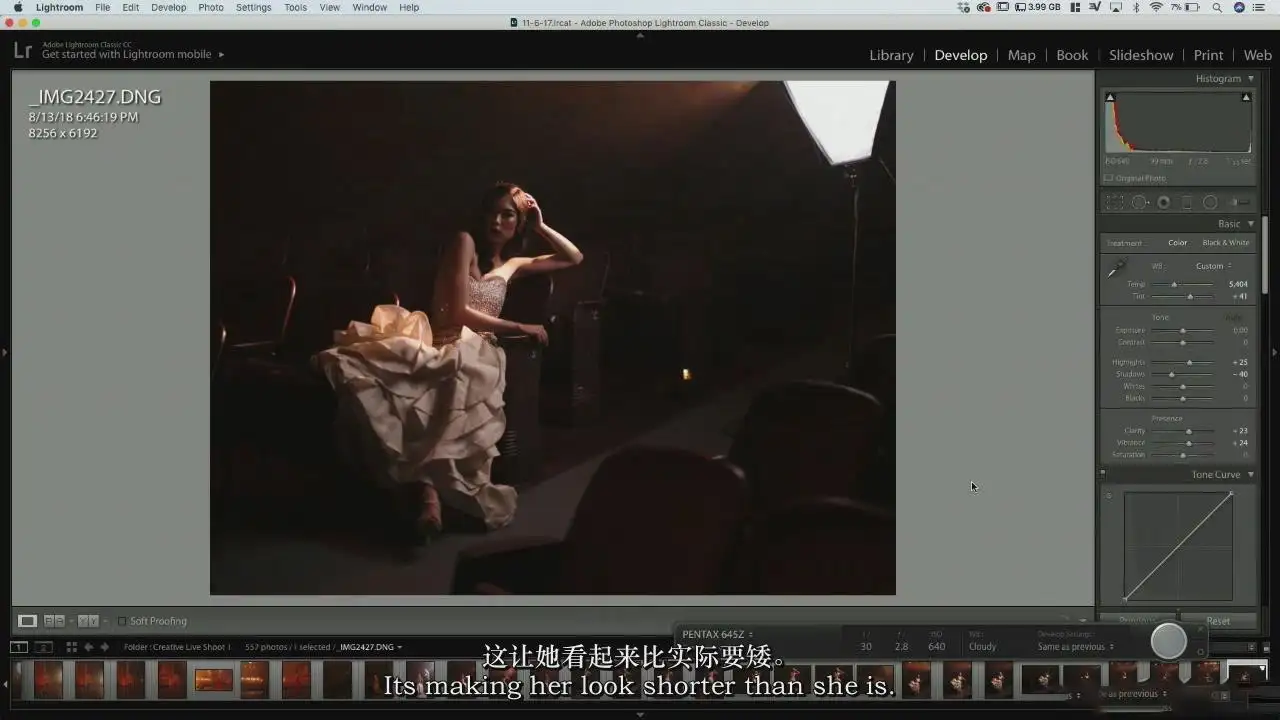The height and width of the screenshot is (720, 1280).
Task: Go forward using filmstrip right arrow
Action: pos(104,647)
